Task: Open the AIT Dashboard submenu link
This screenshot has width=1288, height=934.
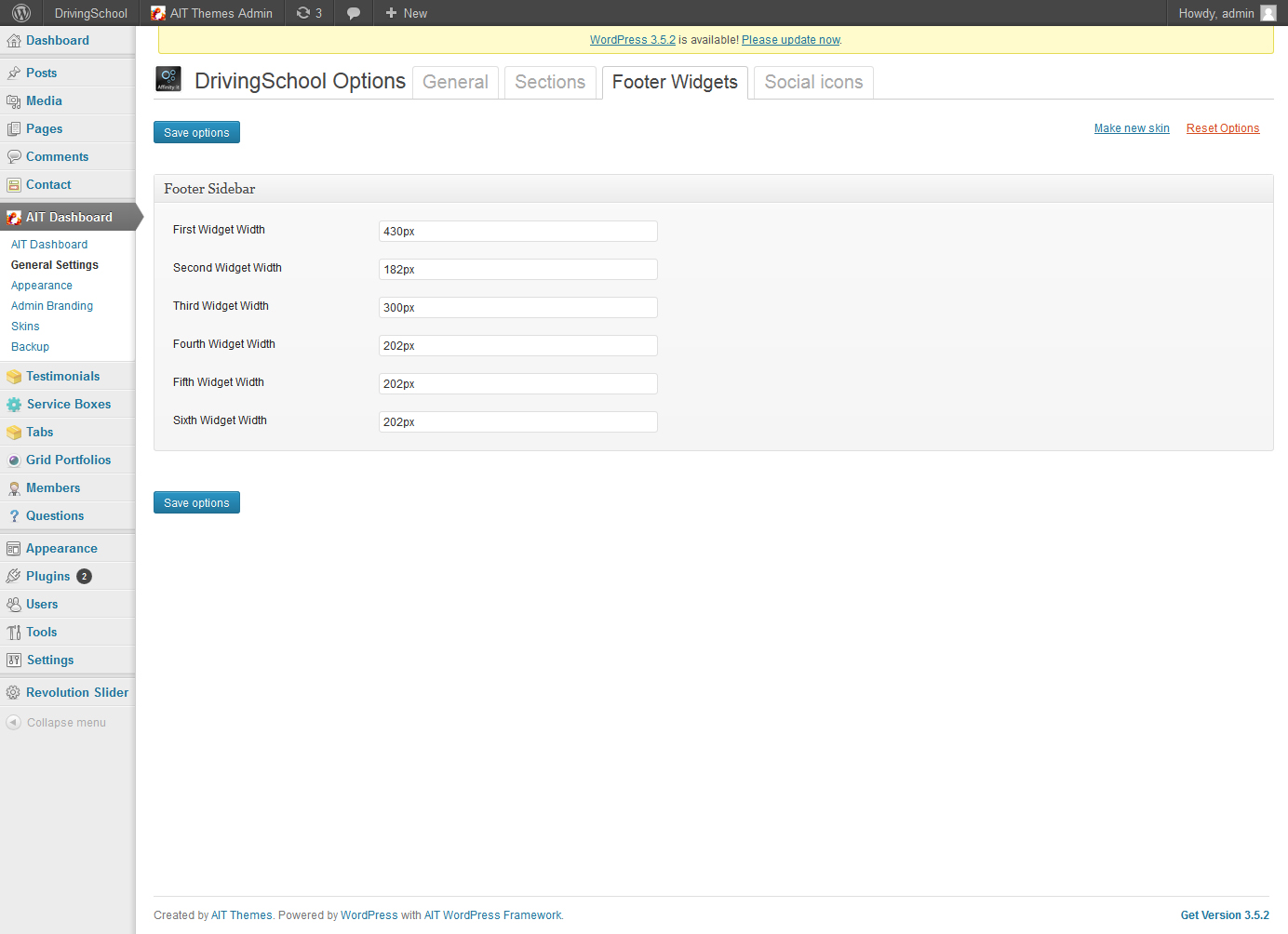Action: (x=49, y=245)
